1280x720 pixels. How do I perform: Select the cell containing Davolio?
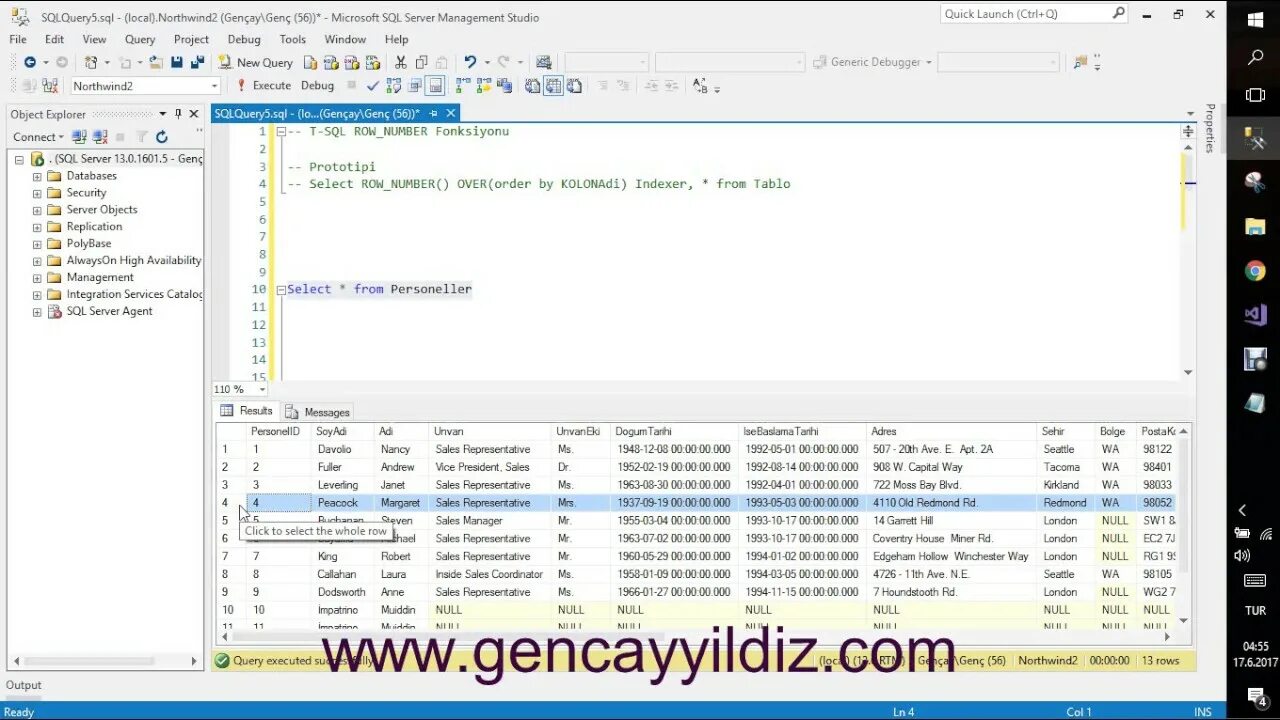pyautogui.click(x=344, y=450)
